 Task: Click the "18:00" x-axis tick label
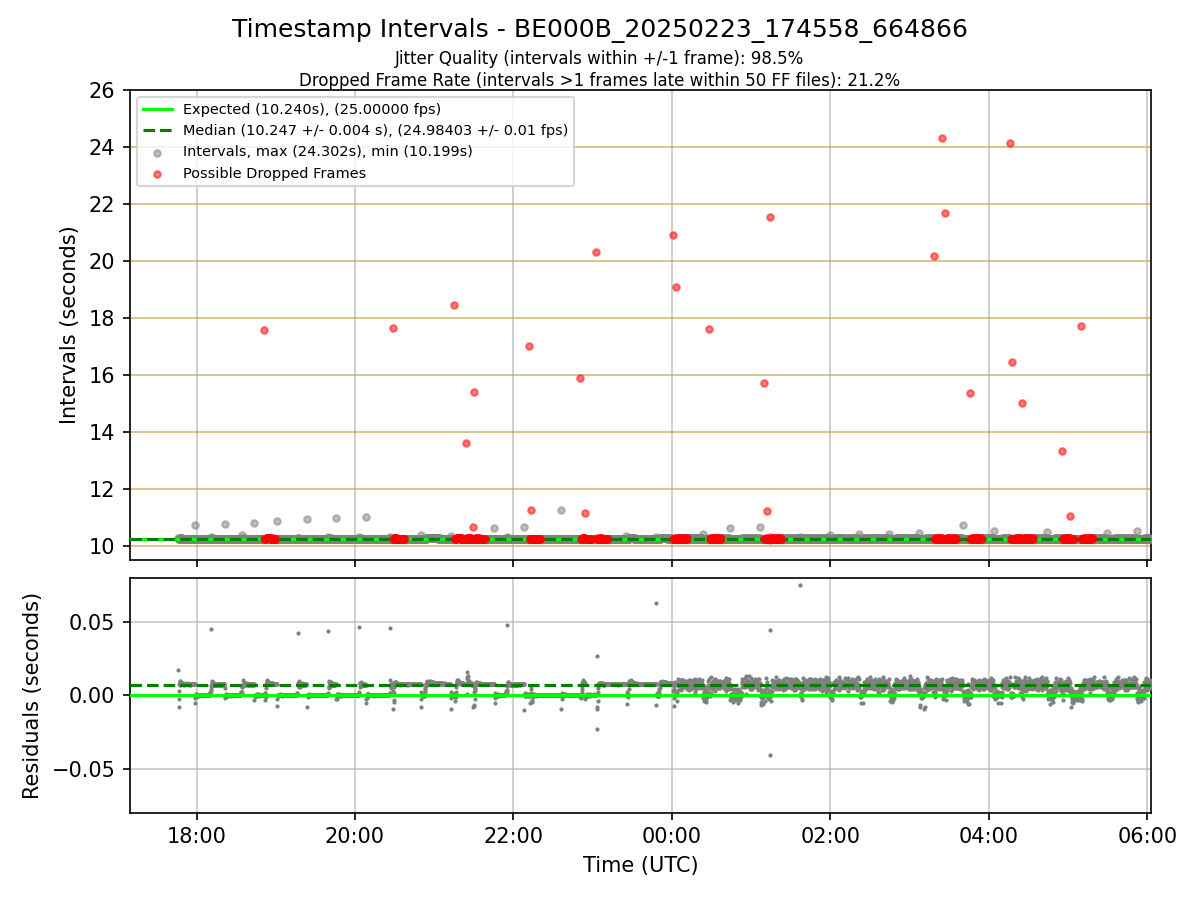coord(196,836)
